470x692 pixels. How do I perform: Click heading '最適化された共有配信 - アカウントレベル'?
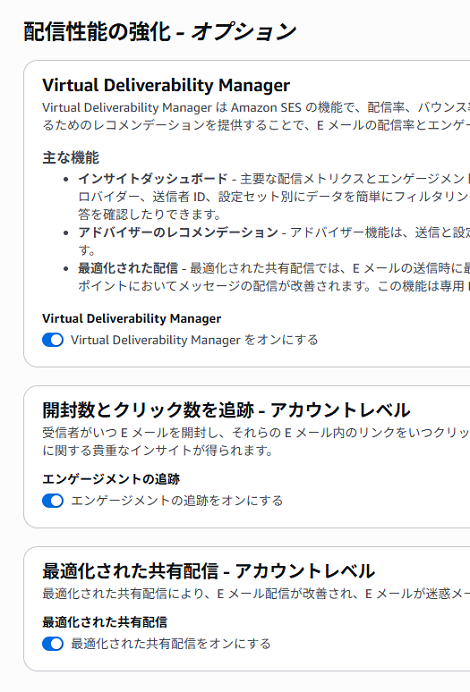(x=208, y=571)
